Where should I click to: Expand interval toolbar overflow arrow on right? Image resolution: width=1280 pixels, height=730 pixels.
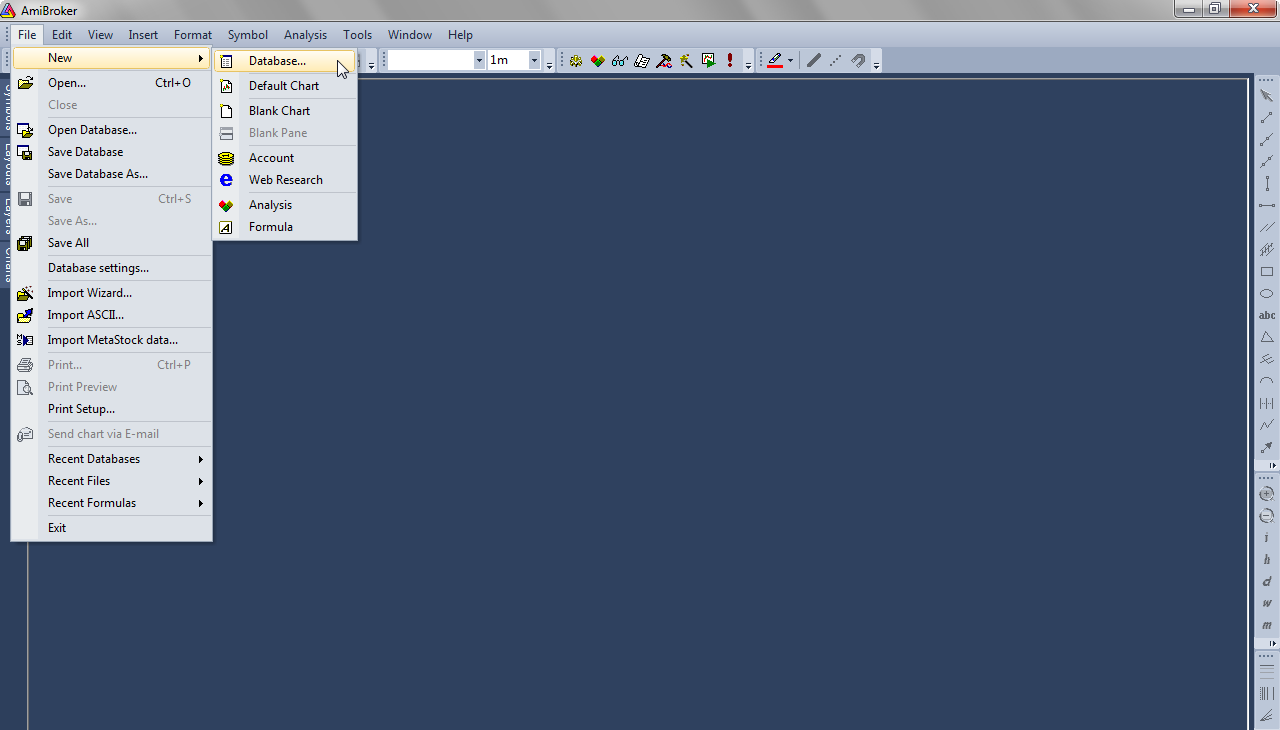click(x=1273, y=643)
